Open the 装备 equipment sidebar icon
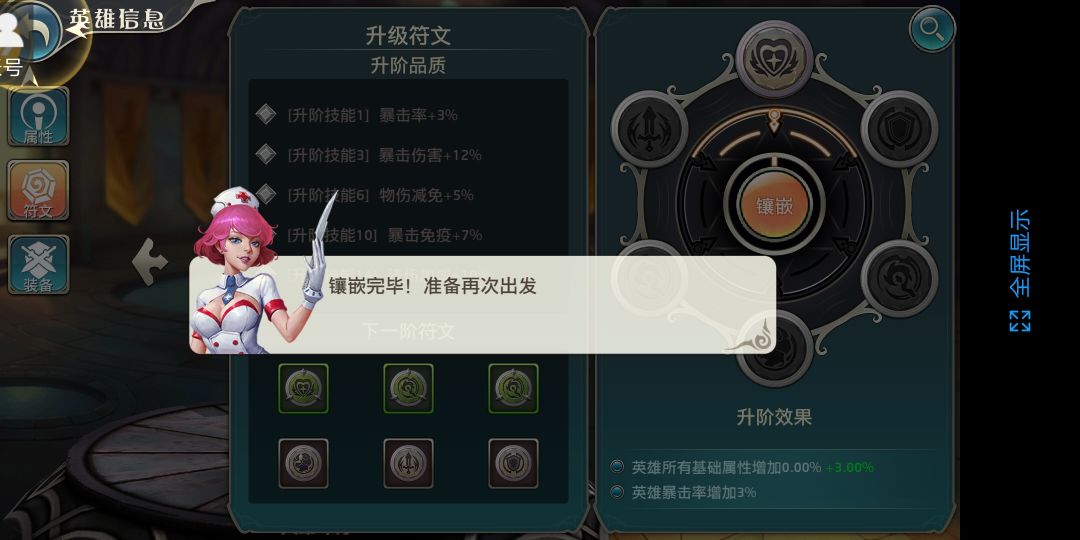The height and width of the screenshot is (540, 1080). tap(38, 264)
